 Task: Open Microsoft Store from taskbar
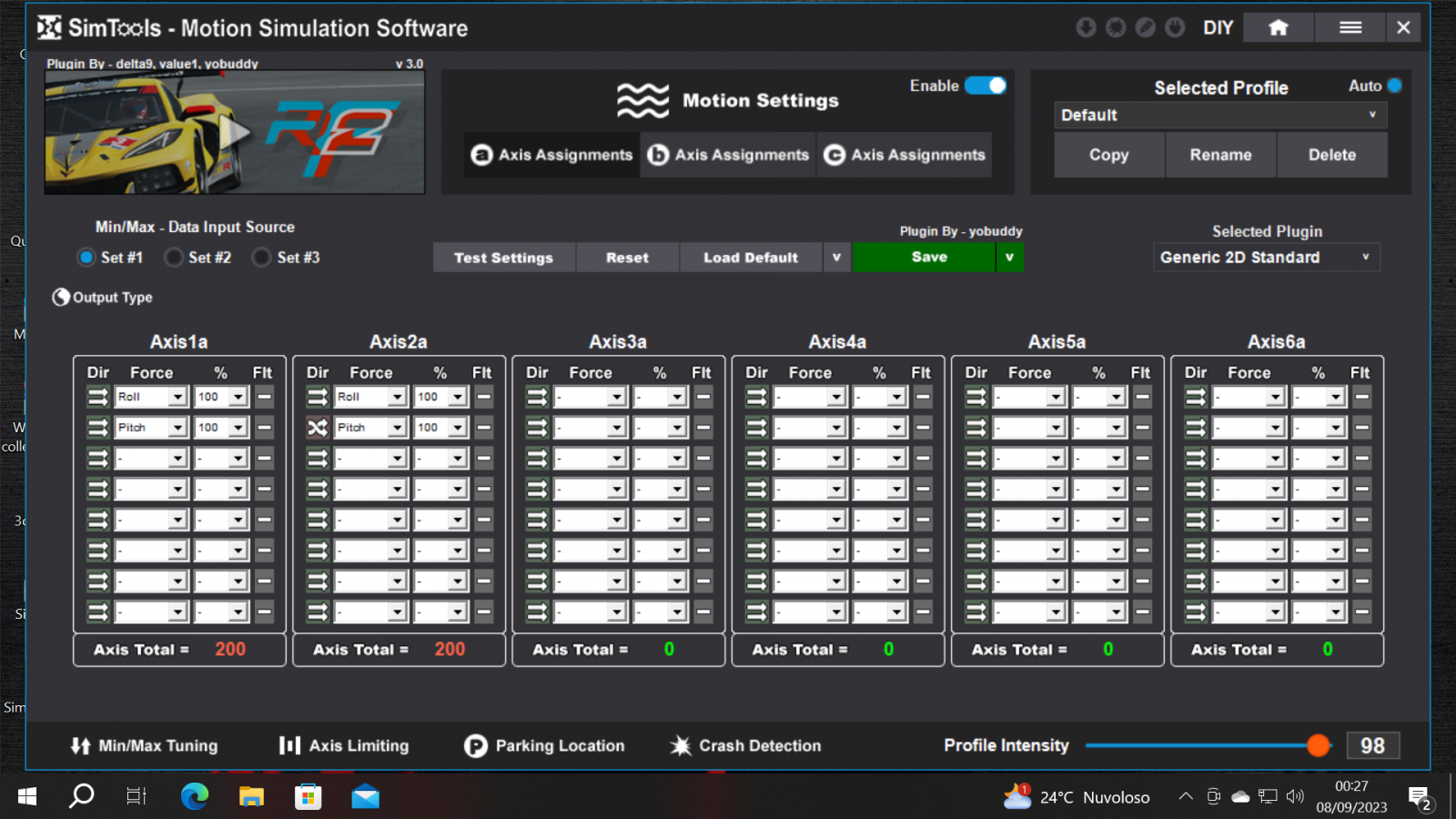(308, 797)
